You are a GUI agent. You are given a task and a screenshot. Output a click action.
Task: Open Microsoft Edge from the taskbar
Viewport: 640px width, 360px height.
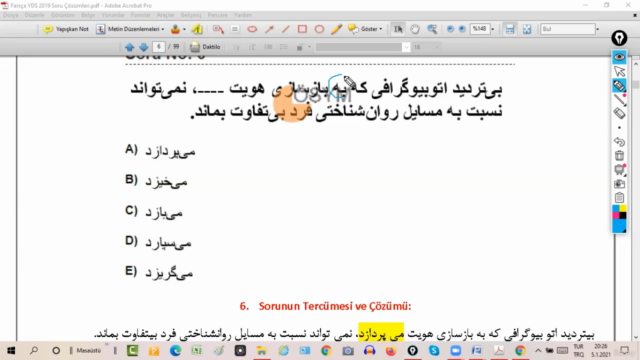[176, 351]
